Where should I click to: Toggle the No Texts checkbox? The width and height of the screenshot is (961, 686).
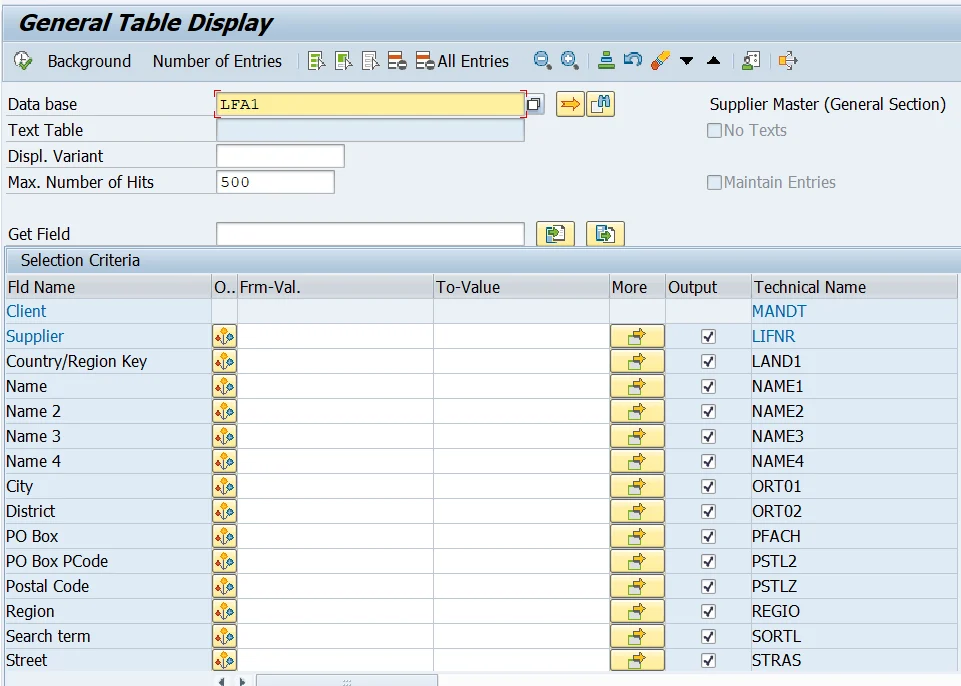point(714,131)
